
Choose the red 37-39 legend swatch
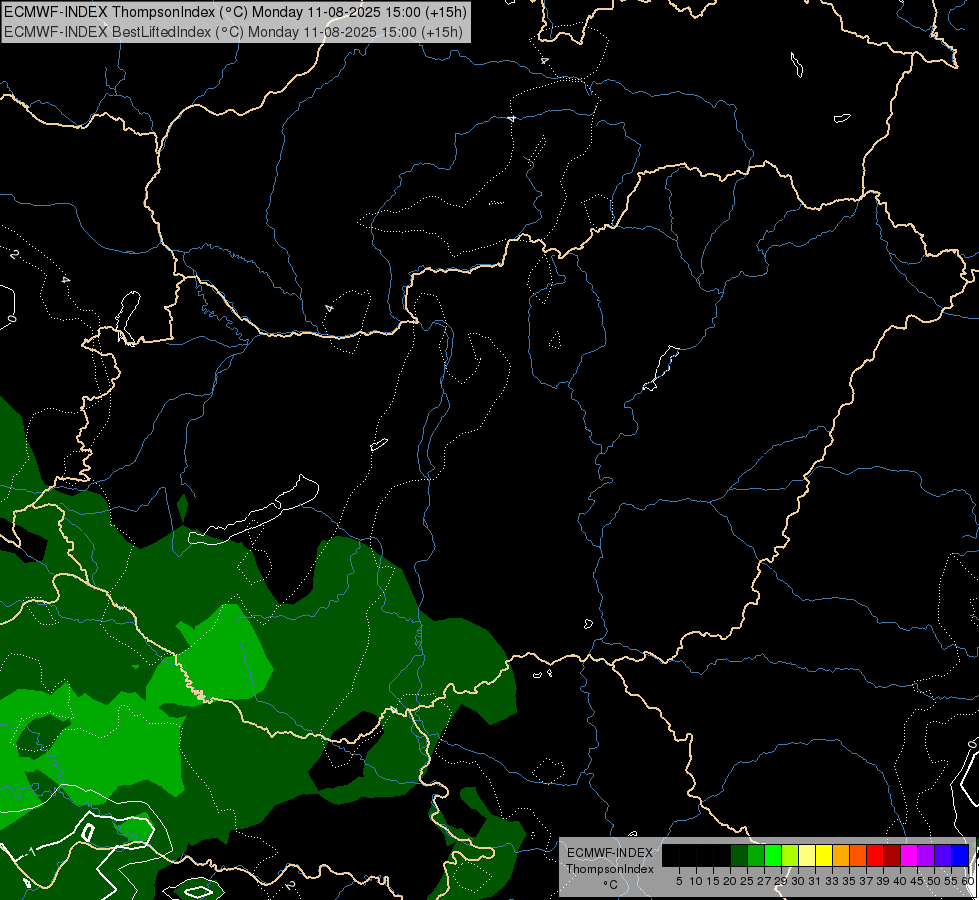click(x=875, y=856)
